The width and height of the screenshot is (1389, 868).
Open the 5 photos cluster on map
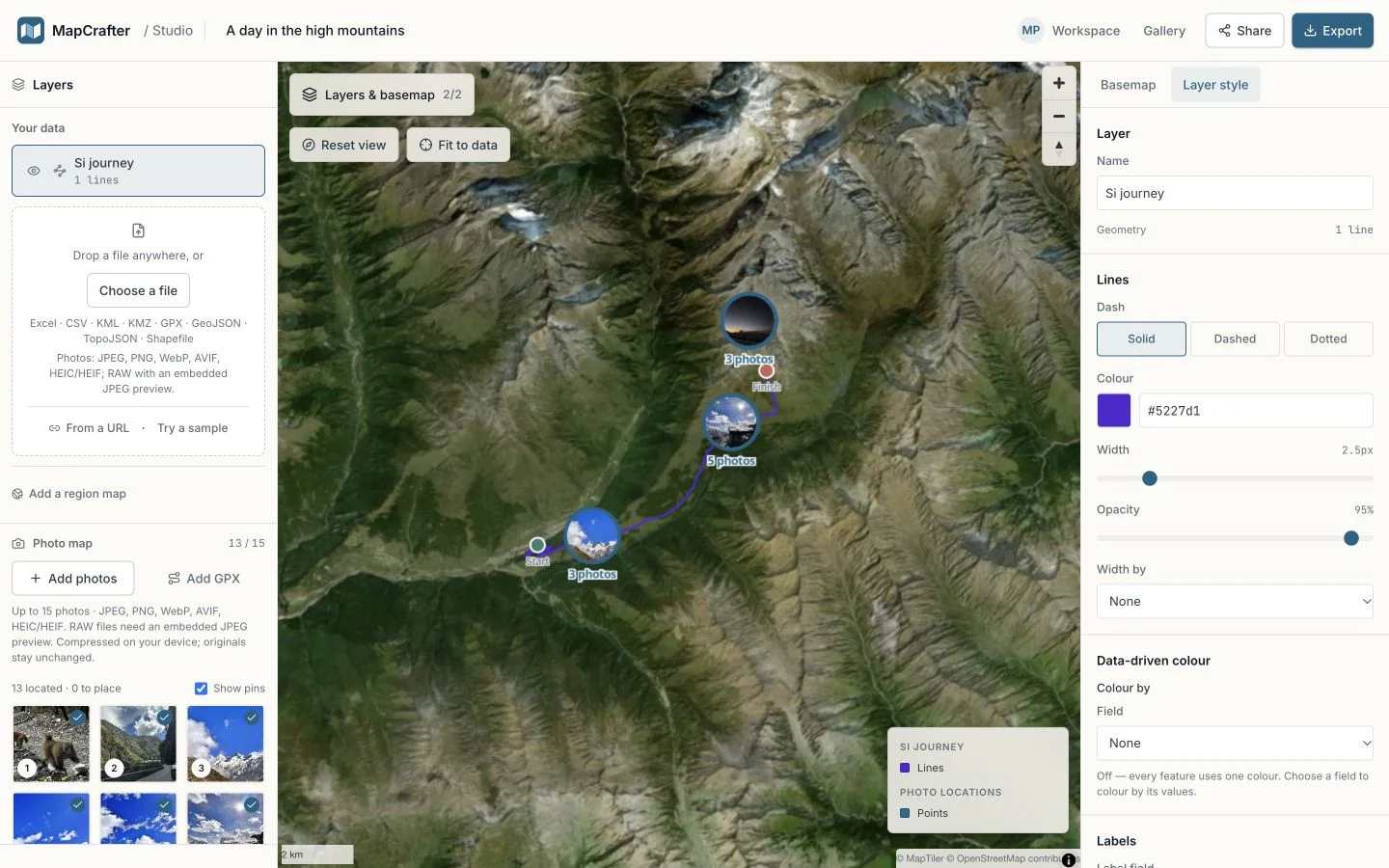(x=731, y=422)
